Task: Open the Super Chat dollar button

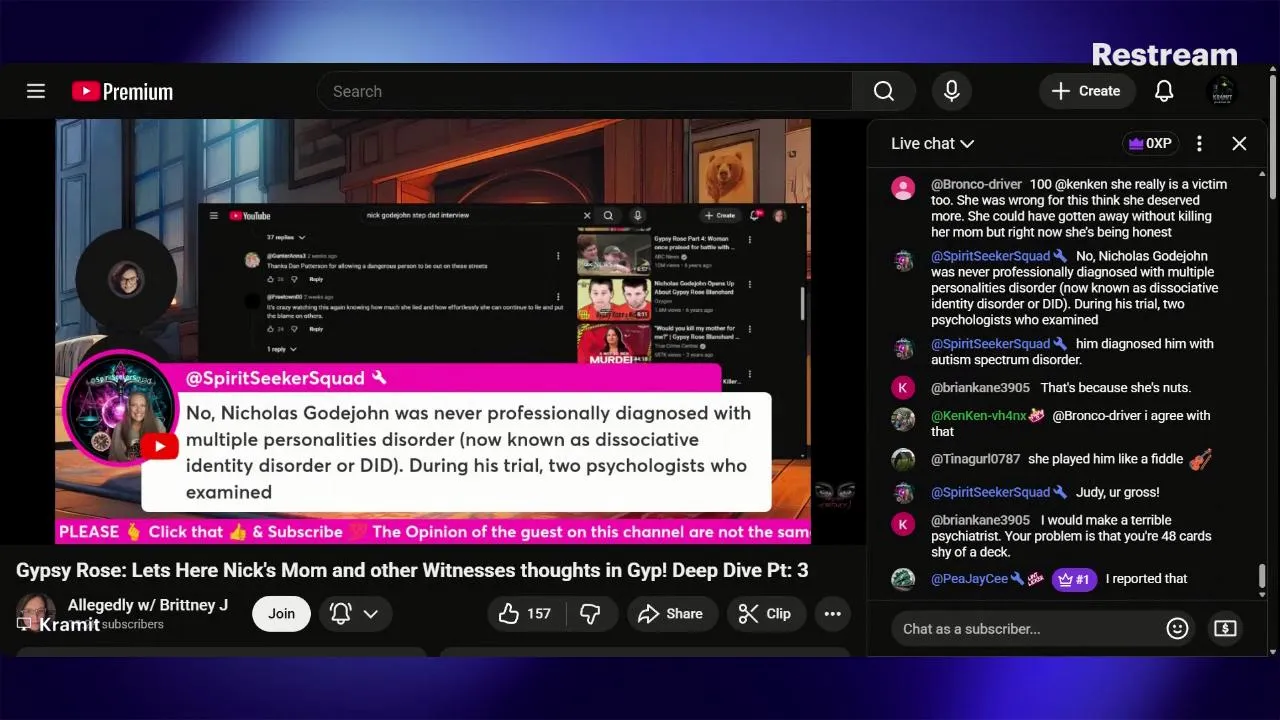Action: point(1225,629)
